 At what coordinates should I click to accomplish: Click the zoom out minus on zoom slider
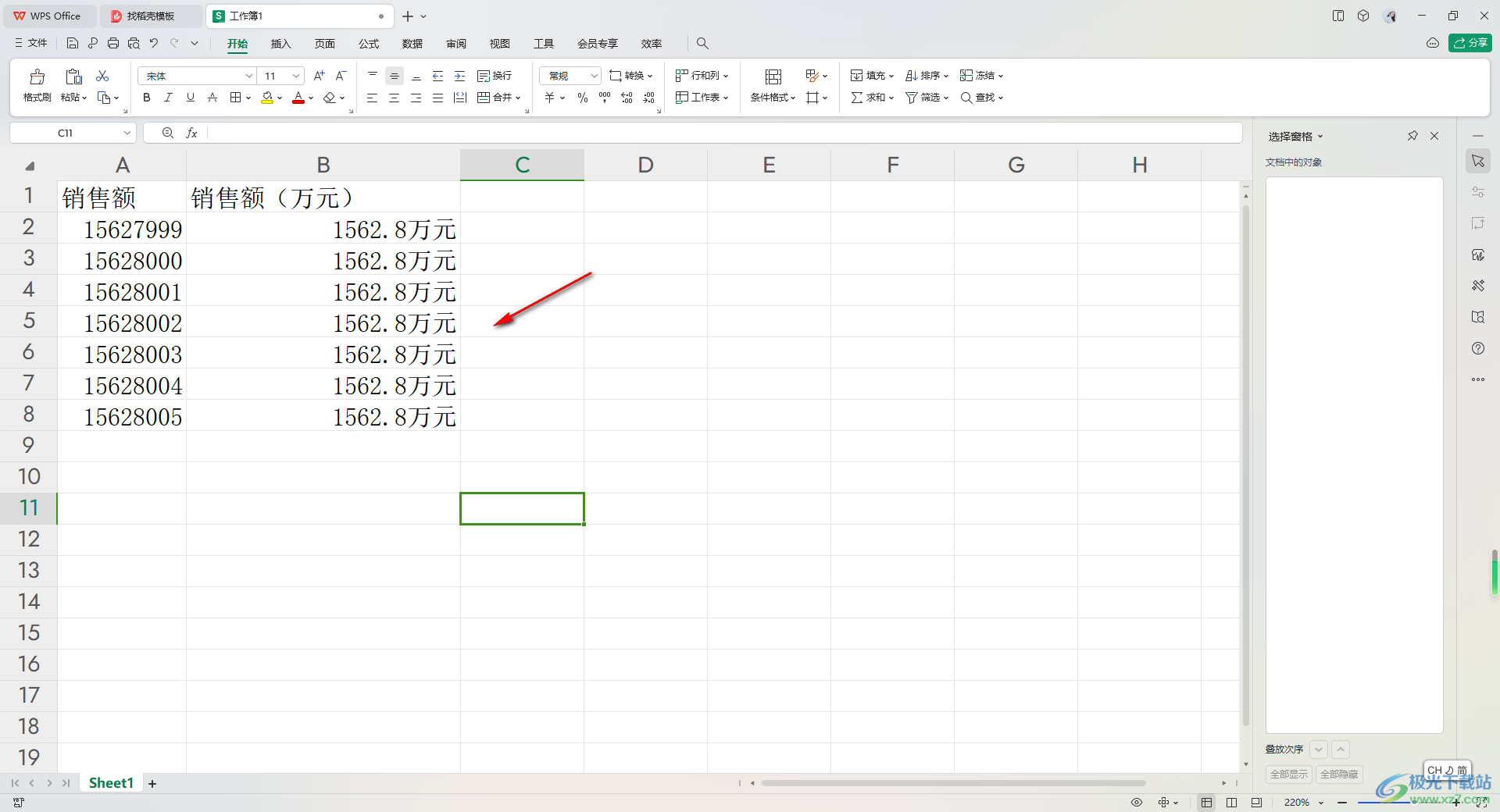[1342, 803]
